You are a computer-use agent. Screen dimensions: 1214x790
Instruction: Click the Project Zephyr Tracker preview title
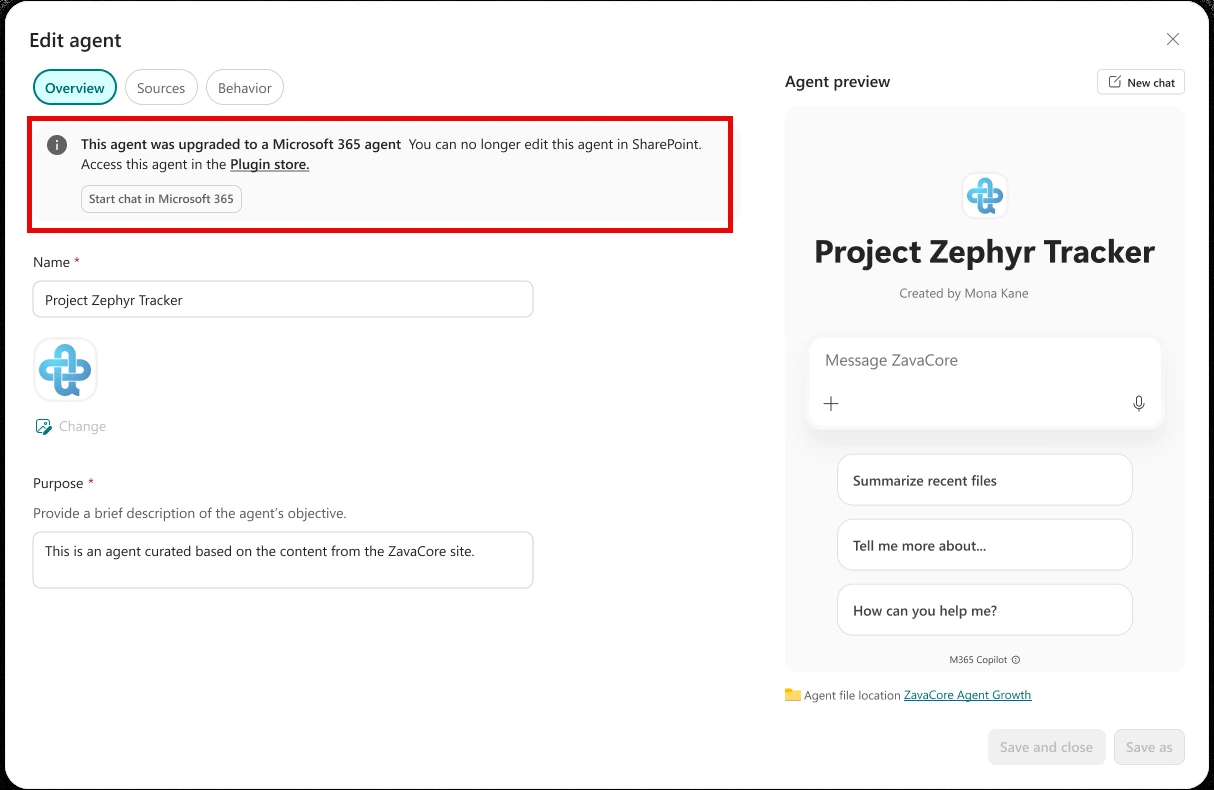(x=985, y=252)
